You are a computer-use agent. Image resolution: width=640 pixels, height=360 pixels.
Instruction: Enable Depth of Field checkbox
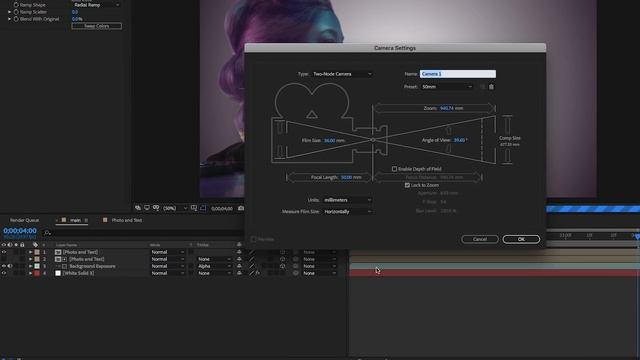(394, 169)
